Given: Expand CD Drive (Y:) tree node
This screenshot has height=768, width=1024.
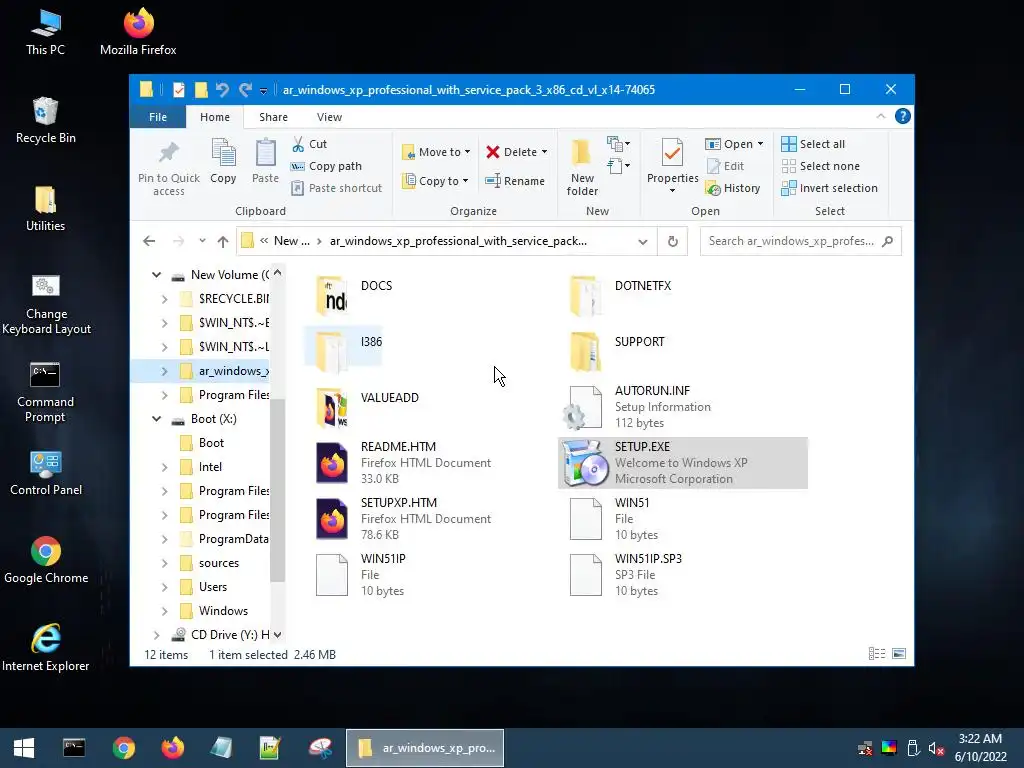Looking at the screenshot, I should (157, 635).
